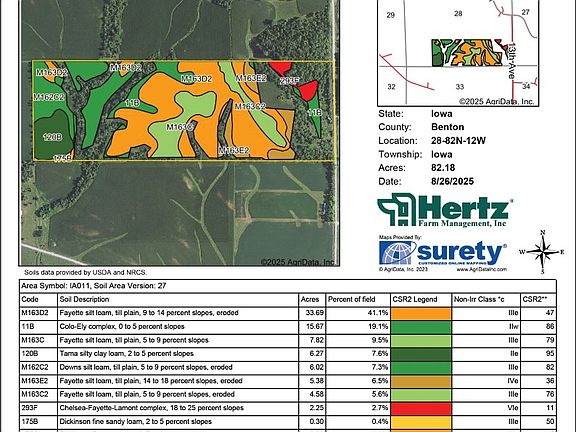Click the percent value 7.6%
The width and height of the screenshot is (576, 432).
pyautogui.click(x=380, y=354)
